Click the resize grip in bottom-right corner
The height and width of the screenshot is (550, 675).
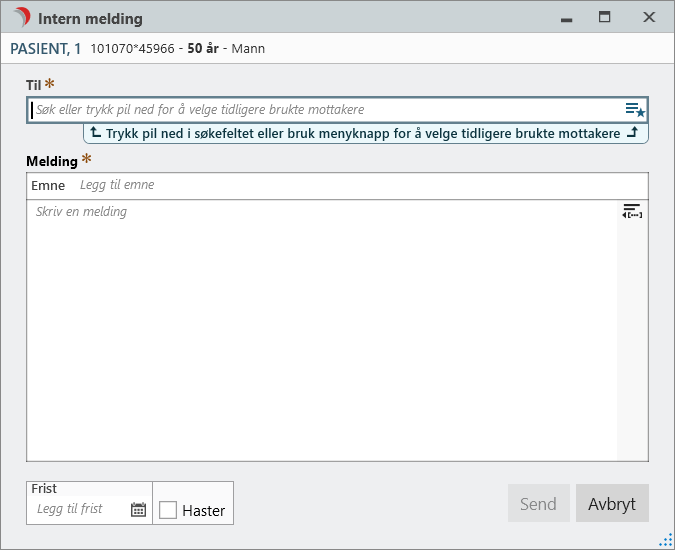pos(665,540)
